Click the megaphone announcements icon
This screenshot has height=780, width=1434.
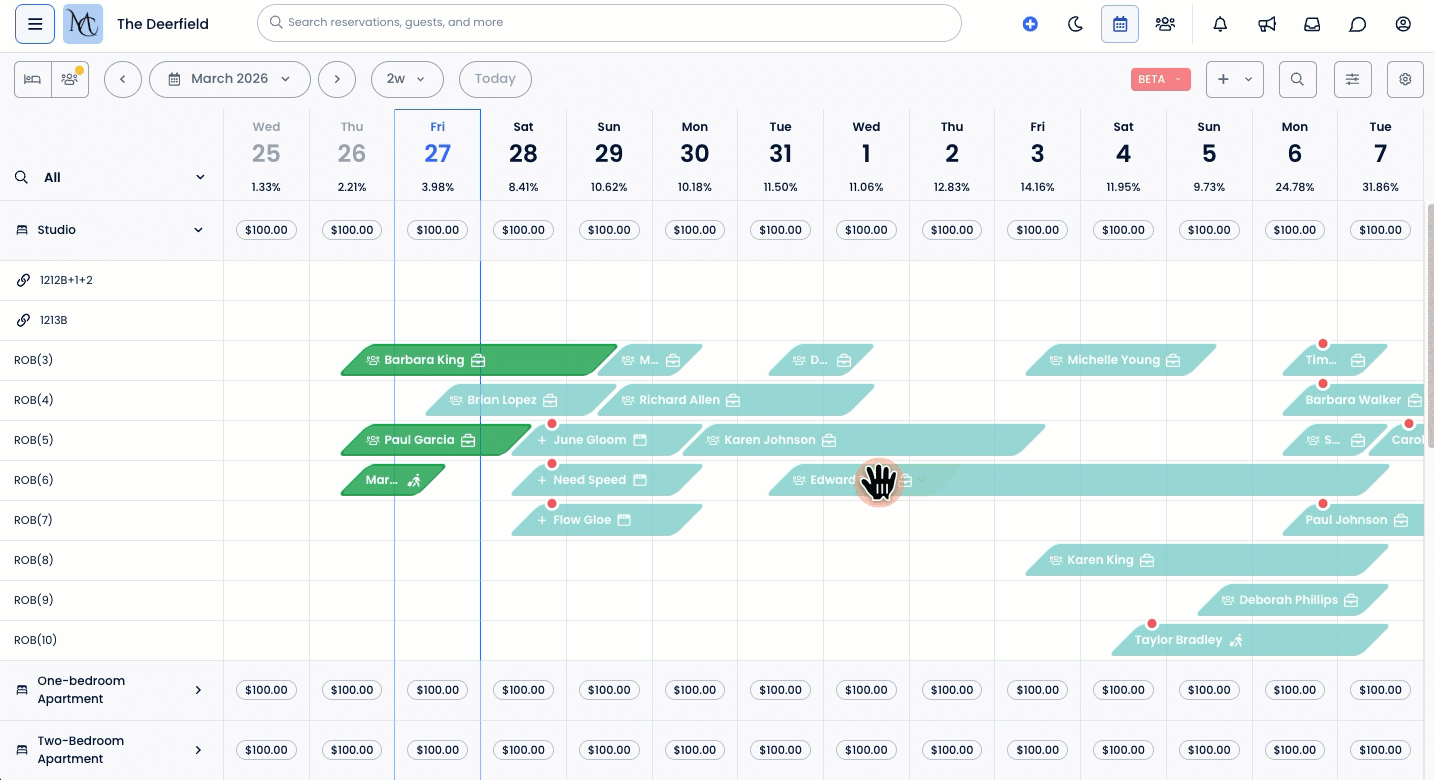click(1267, 24)
